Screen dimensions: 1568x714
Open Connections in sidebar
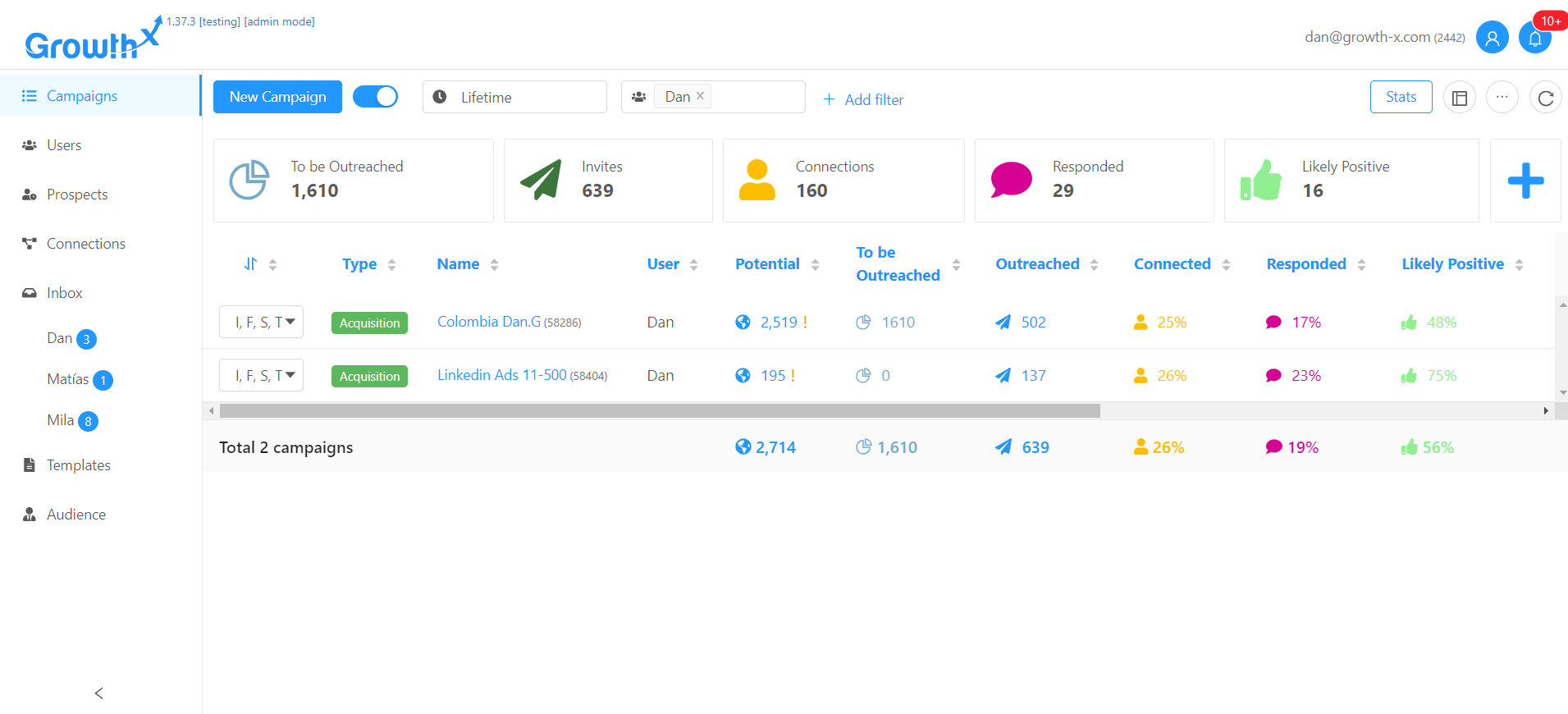click(x=100, y=244)
